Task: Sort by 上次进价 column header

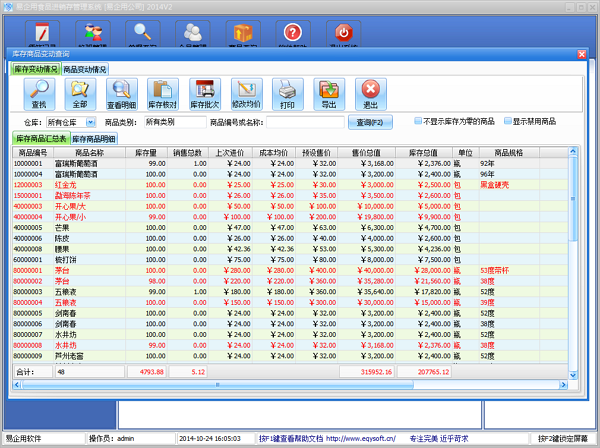Action: coord(230,153)
